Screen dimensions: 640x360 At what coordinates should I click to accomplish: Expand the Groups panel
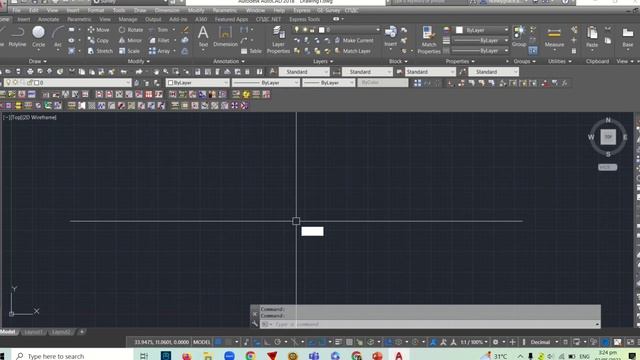pyautogui.click(x=524, y=61)
